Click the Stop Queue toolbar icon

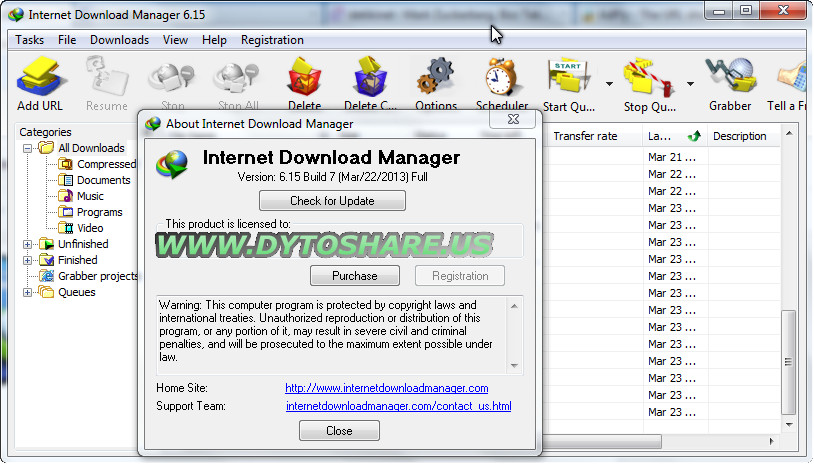coord(649,78)
